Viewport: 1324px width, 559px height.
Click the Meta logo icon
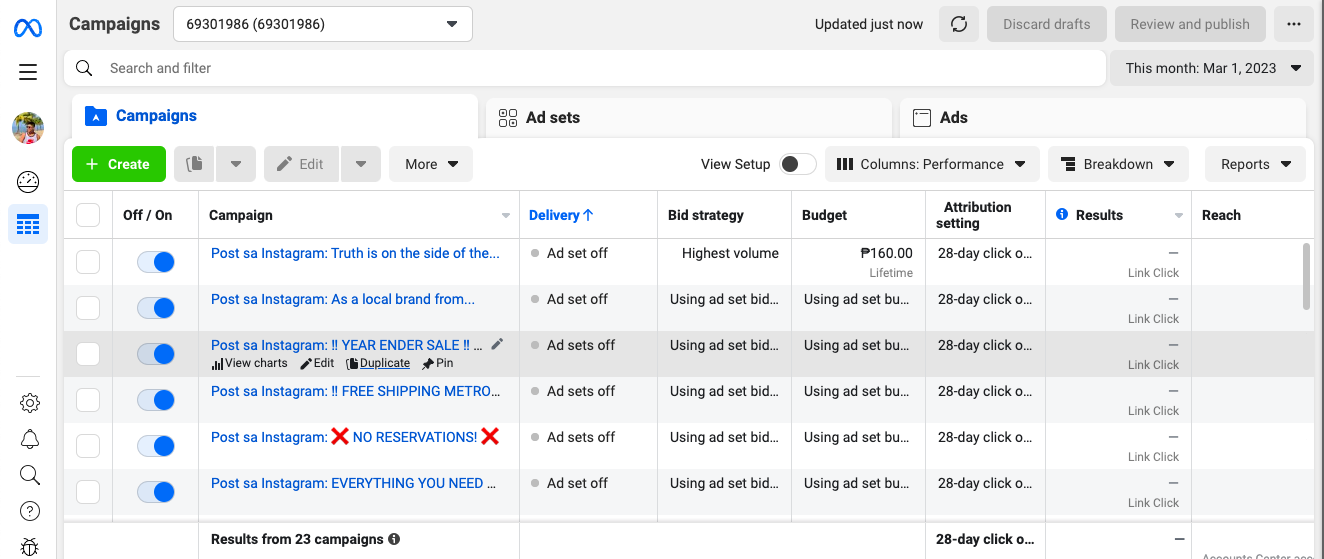tap(28, 27)
